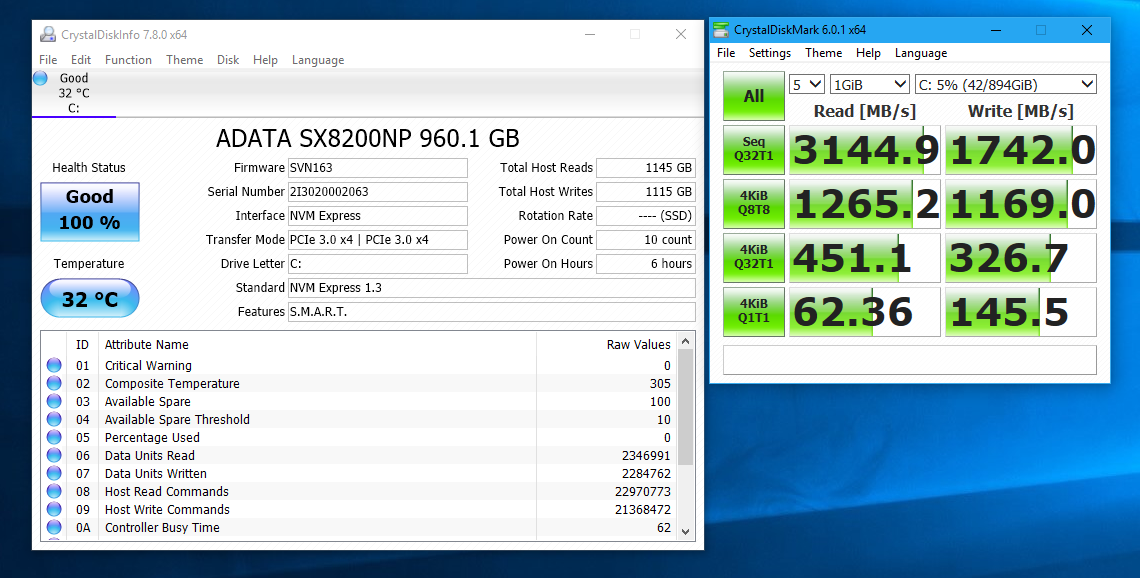Open the Language menu in CrystalDiskMark
This screenshot has height=578, width=1140.
(920, 52)
